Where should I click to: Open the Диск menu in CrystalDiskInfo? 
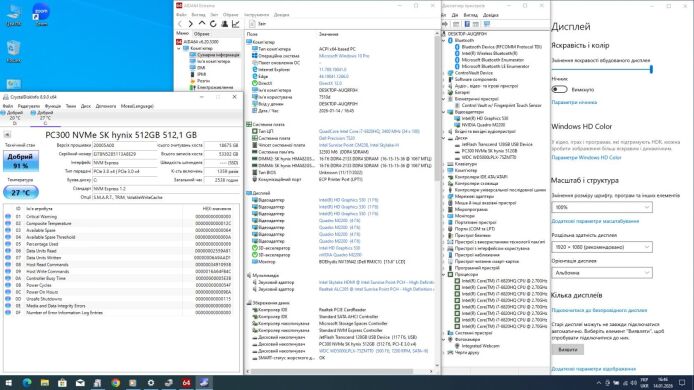pos(86,106)
